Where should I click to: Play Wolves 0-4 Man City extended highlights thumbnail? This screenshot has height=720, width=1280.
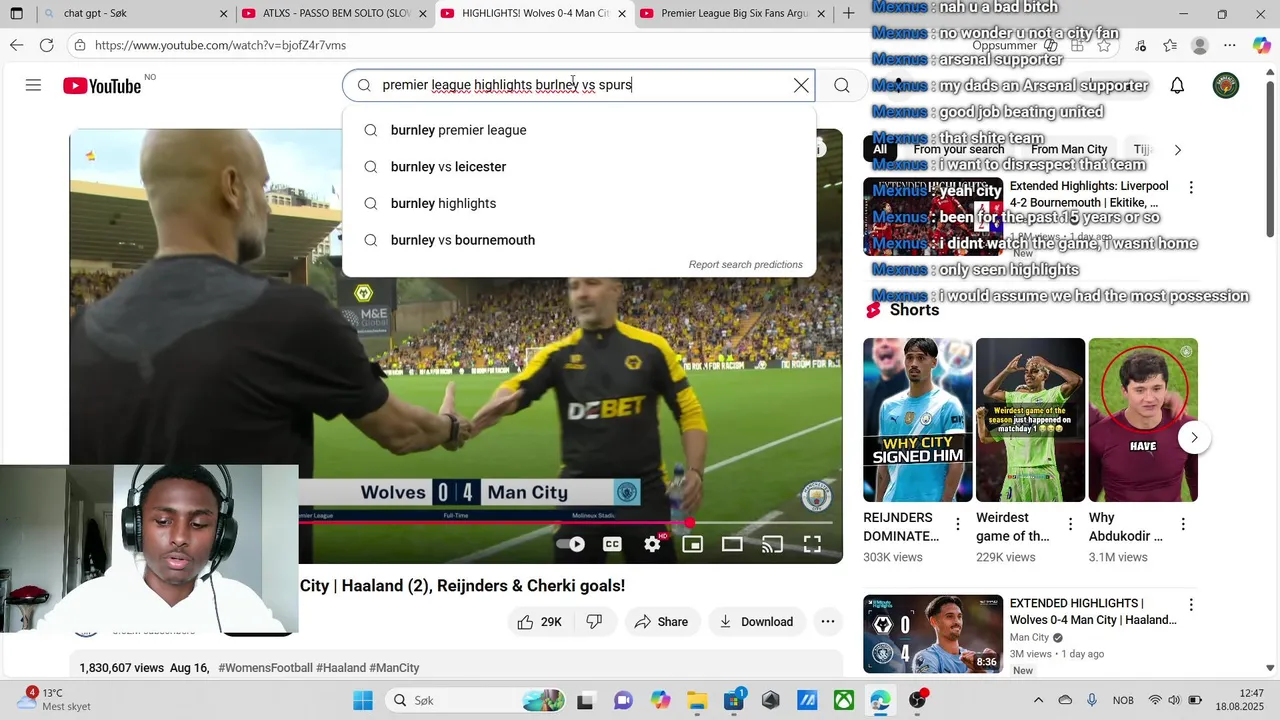tap(933, 634)
